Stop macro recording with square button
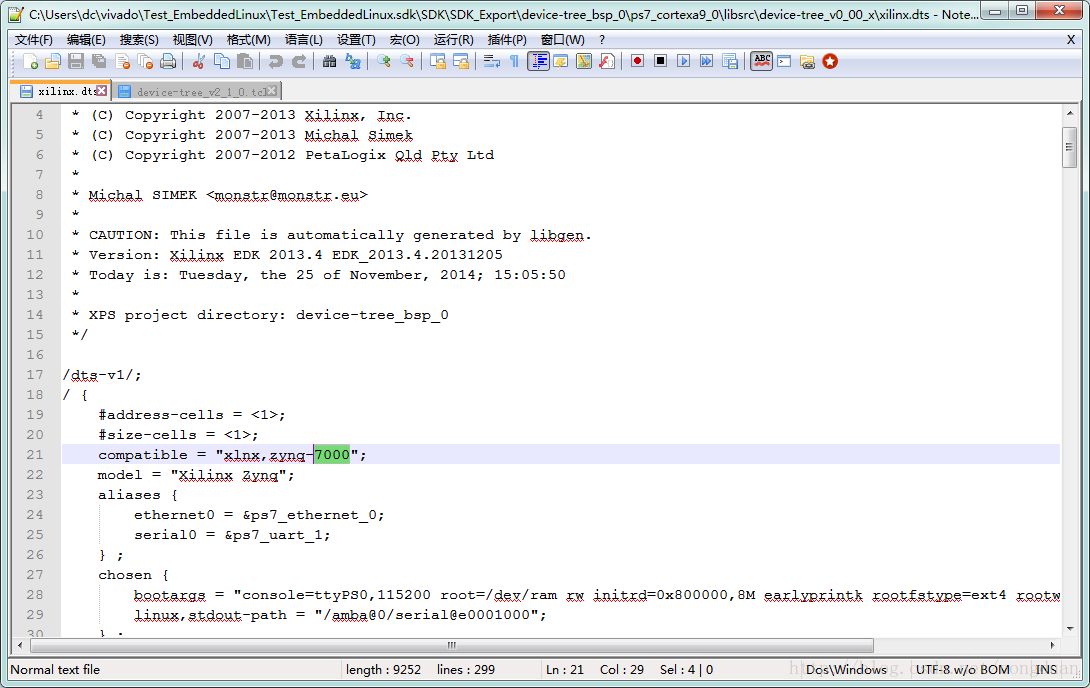This screenshot has width=1090, height=688. tap(660, 62)
